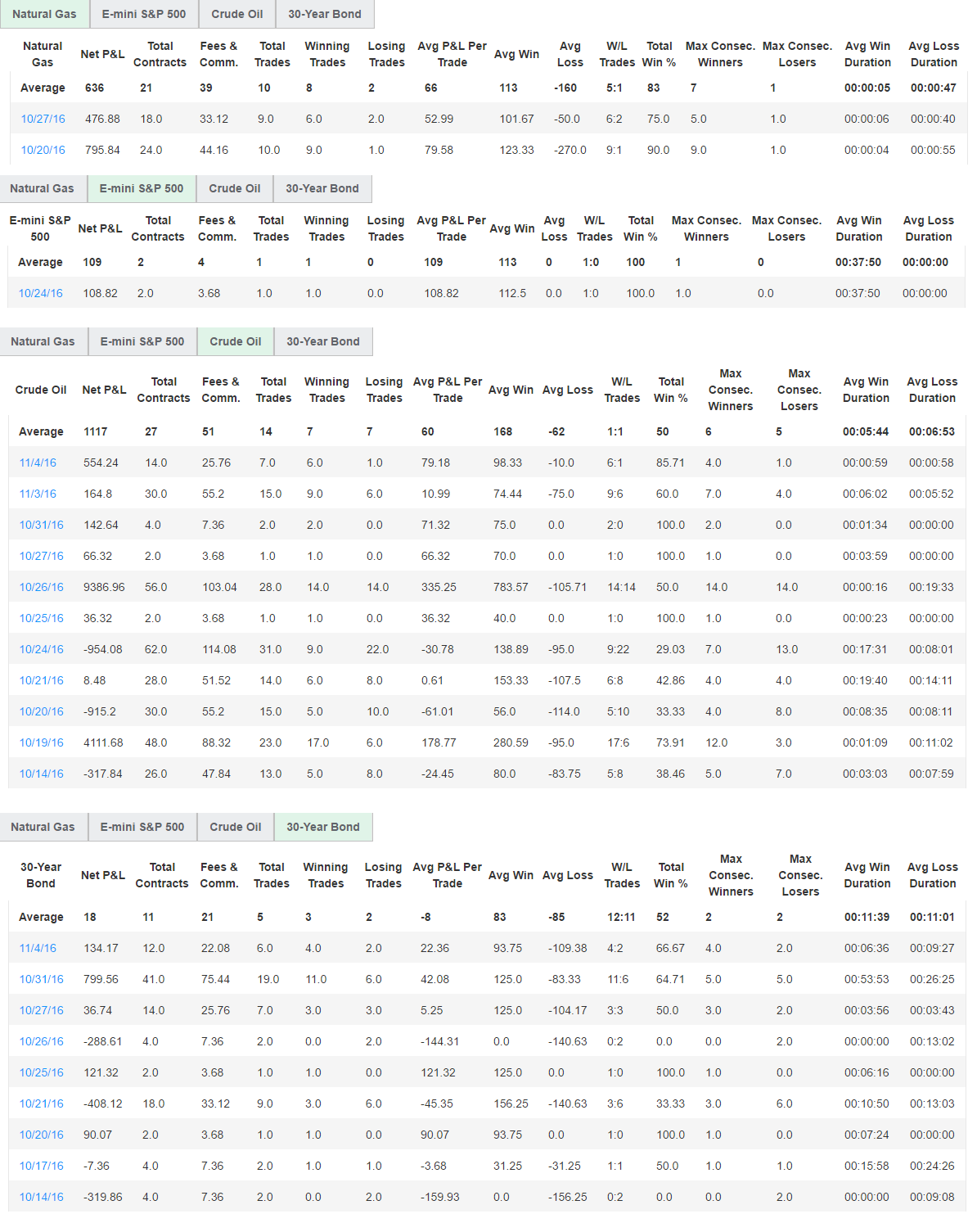Click the Total Win % column header
The image size is (977, 1232).
671,390
